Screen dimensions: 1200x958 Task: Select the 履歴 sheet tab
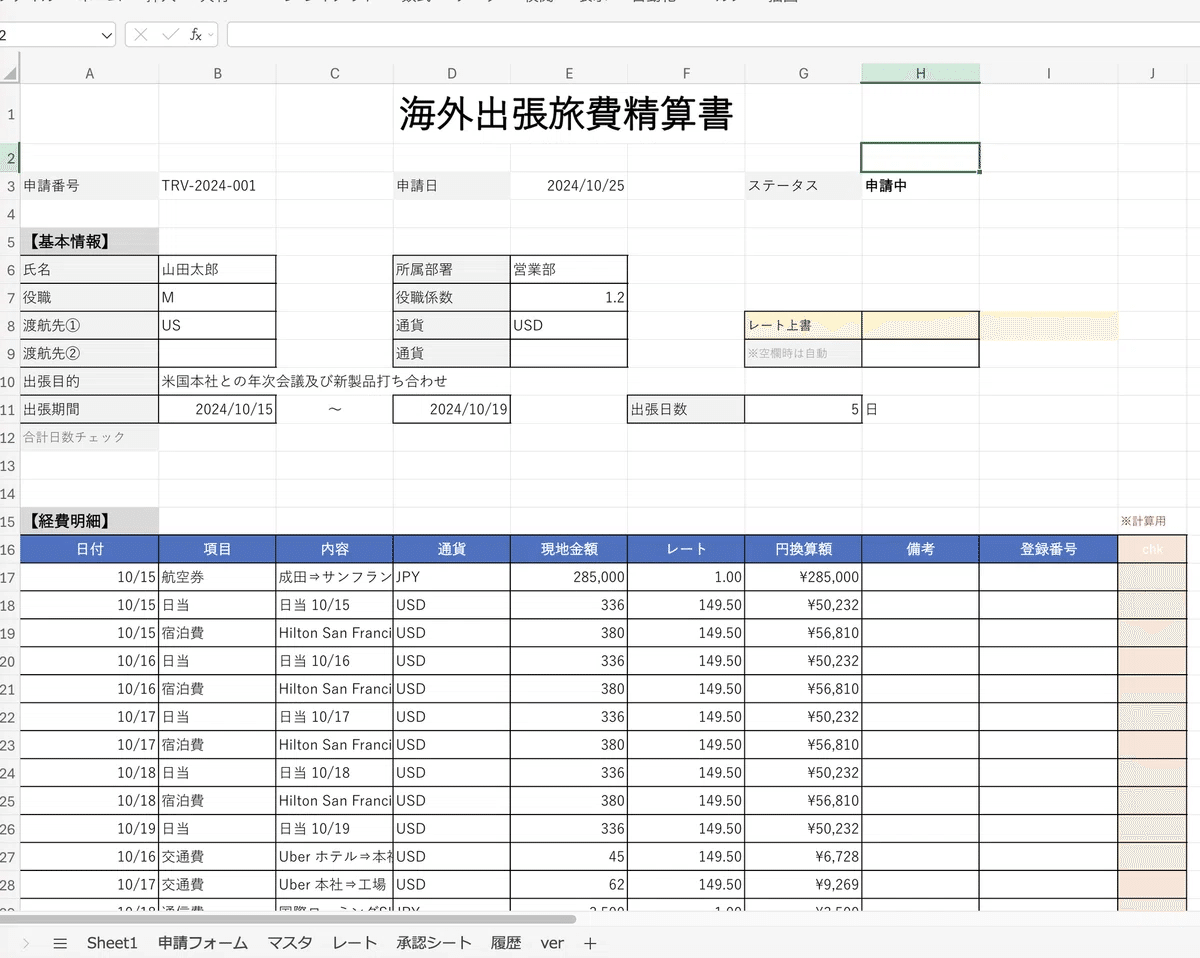[x=506, y=943]
